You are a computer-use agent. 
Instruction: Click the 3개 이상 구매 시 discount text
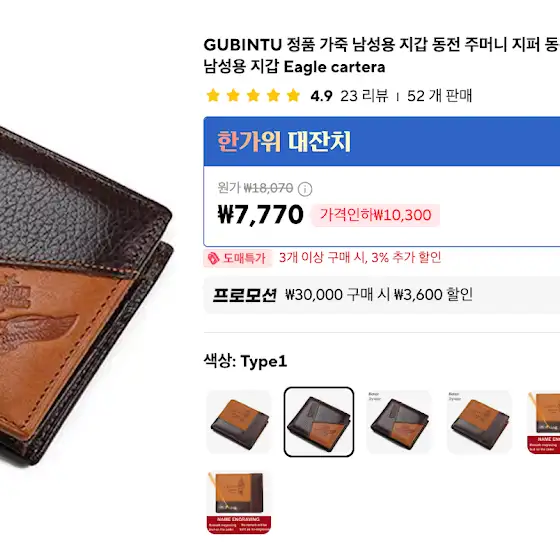[x=360, y=257]
